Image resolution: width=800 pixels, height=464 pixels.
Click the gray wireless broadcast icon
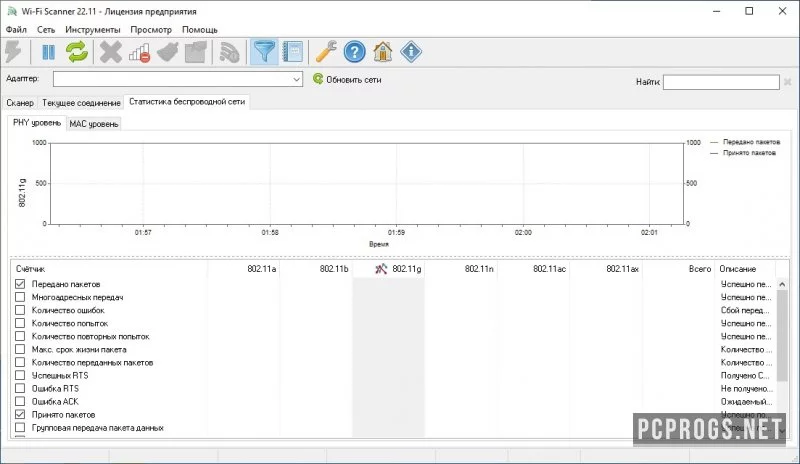click(229, 52)
